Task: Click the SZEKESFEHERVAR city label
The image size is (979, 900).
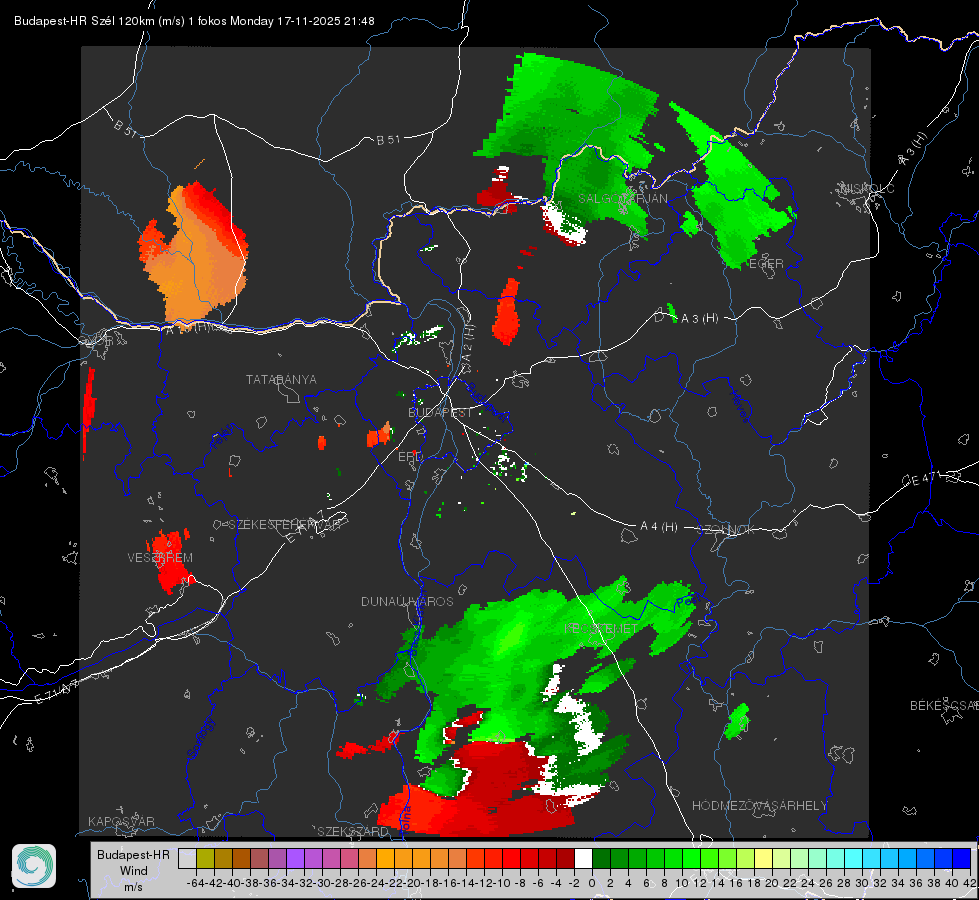Action: point(284,525)
